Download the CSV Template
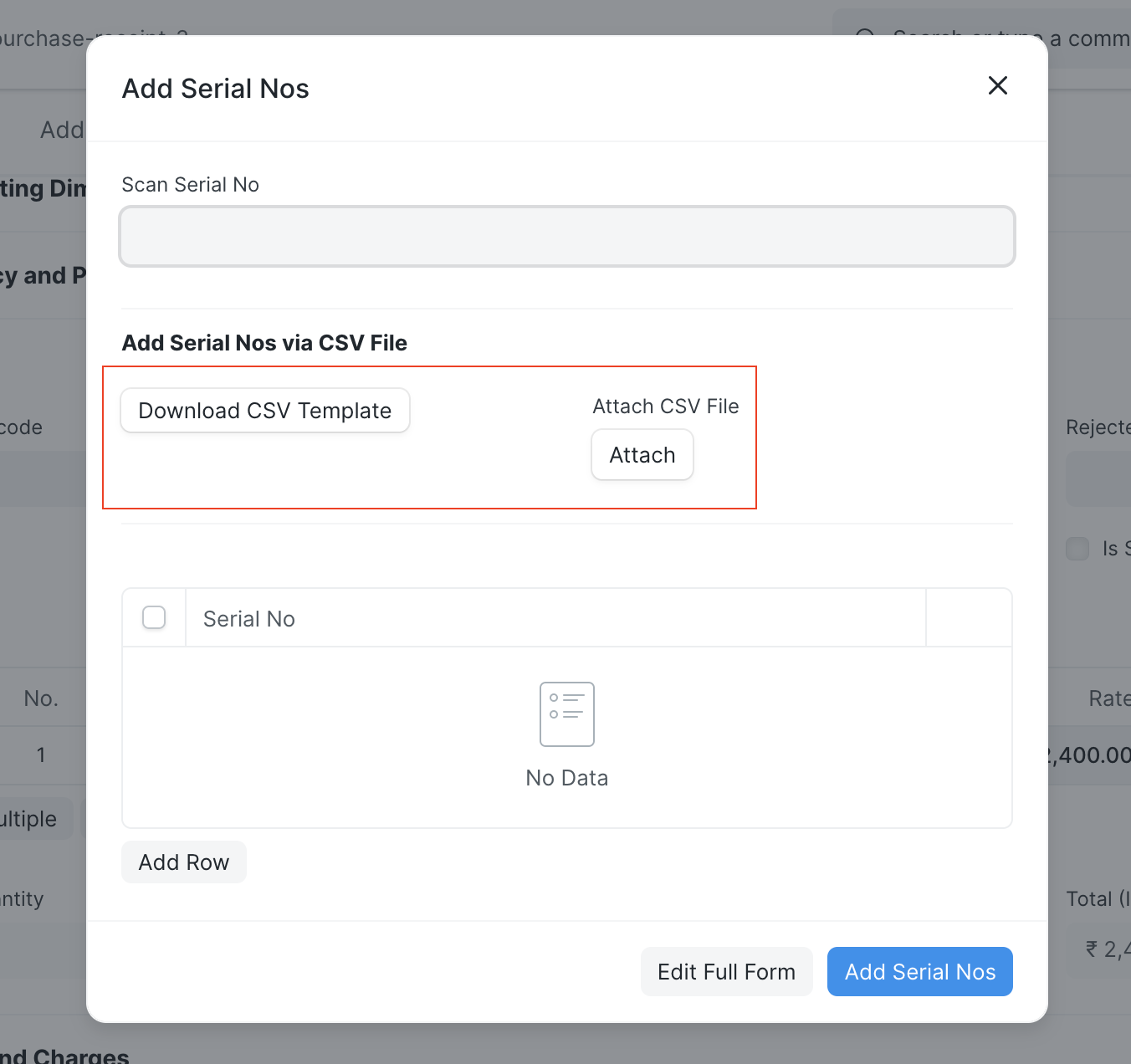The image size is (1131, 1064). (264, 410)
